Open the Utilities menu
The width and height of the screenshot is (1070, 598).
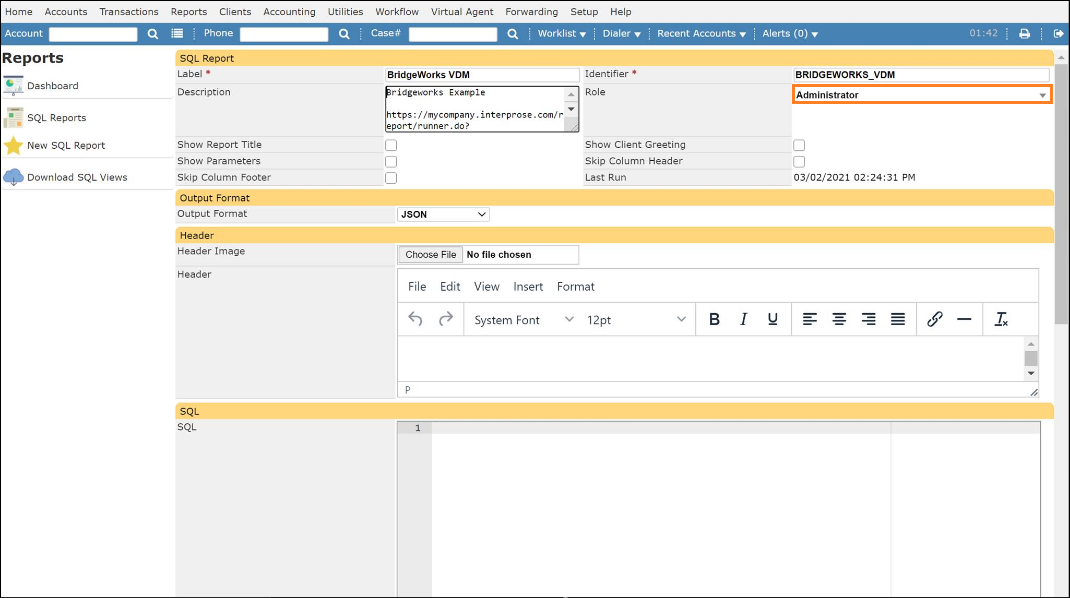tap(345, 12)
